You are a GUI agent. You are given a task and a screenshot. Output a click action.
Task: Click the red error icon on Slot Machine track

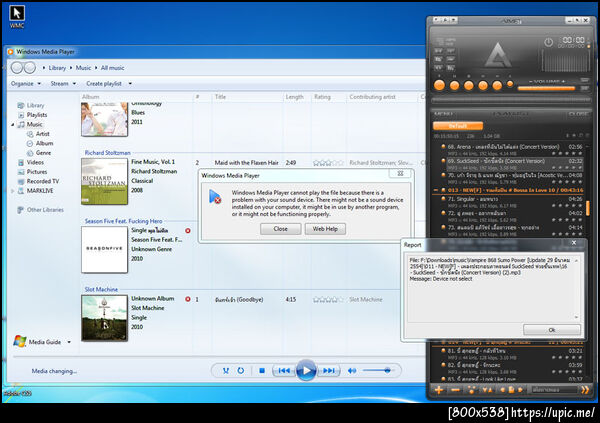tap(188, 299)
